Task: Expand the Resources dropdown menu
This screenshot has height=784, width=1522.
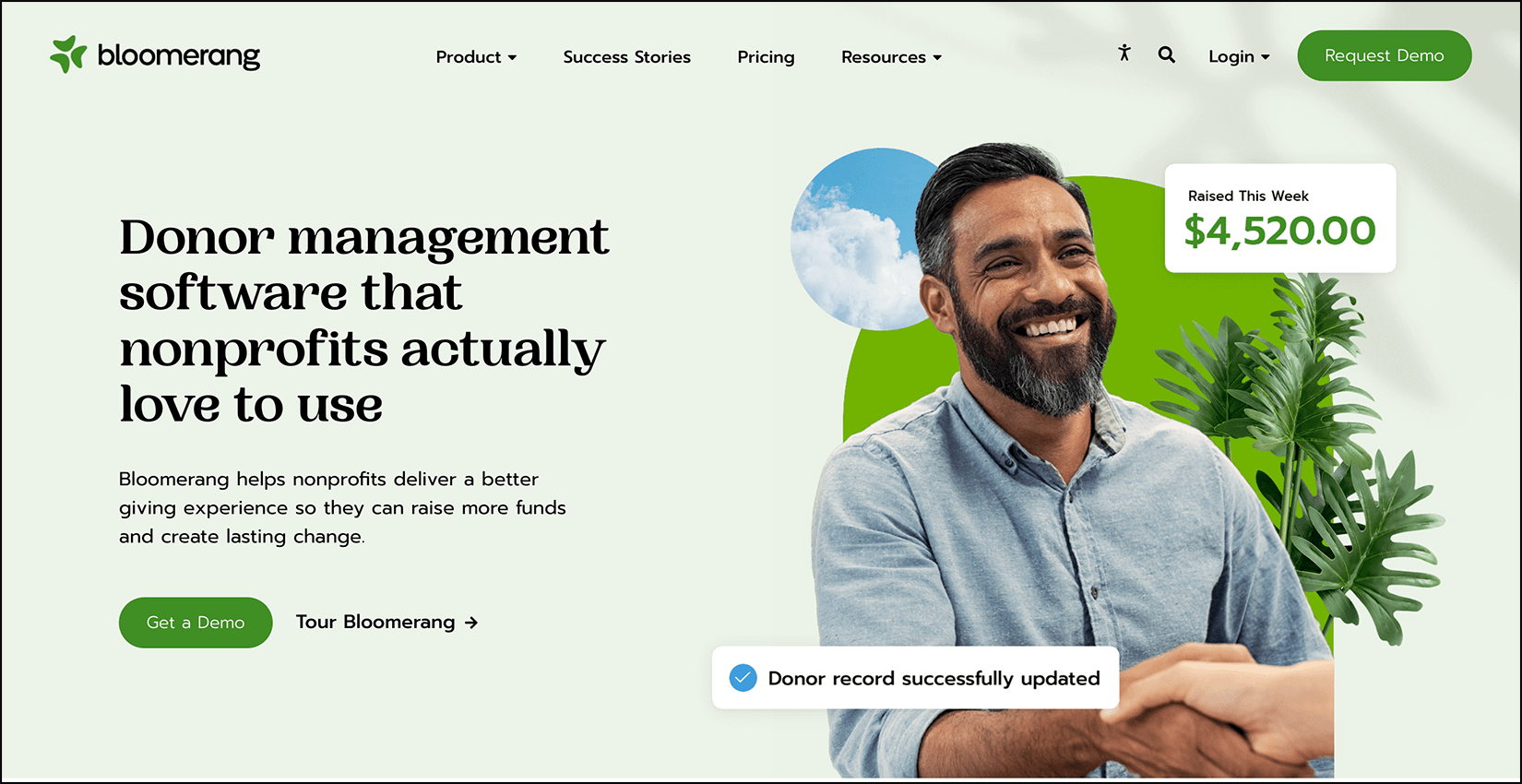Action: (891, 57)
